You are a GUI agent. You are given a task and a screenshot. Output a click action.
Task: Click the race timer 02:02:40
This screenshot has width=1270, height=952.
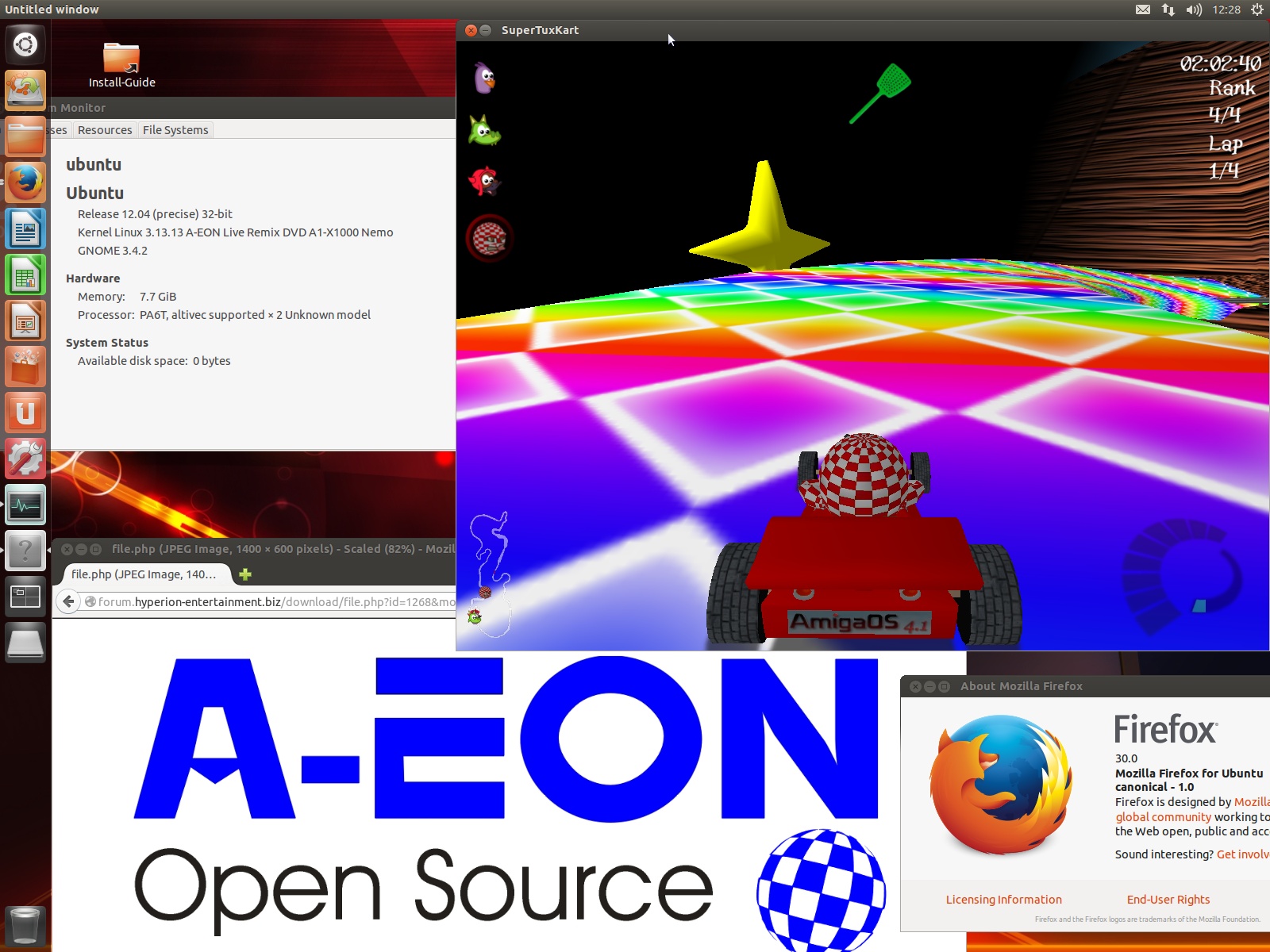[1220, 63]
